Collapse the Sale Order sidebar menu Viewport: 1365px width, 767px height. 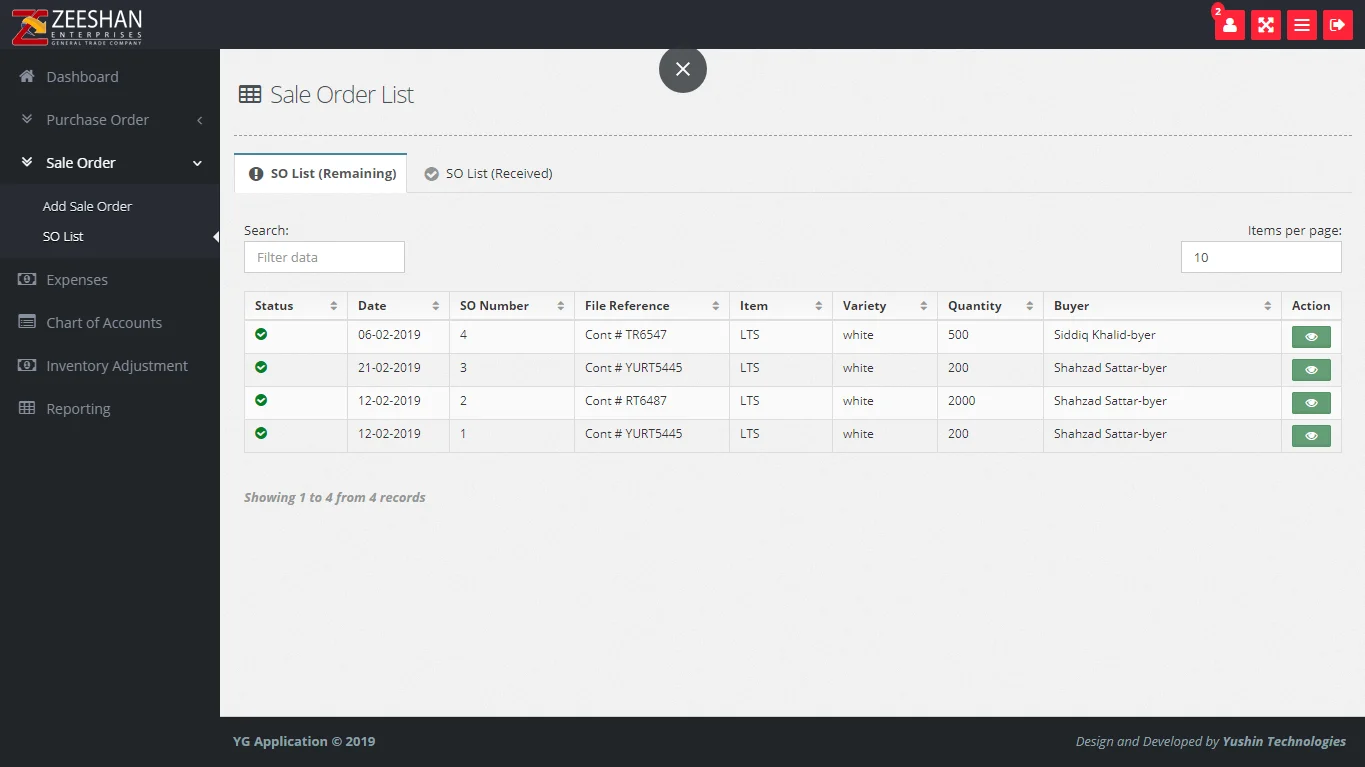coord(81,163)
